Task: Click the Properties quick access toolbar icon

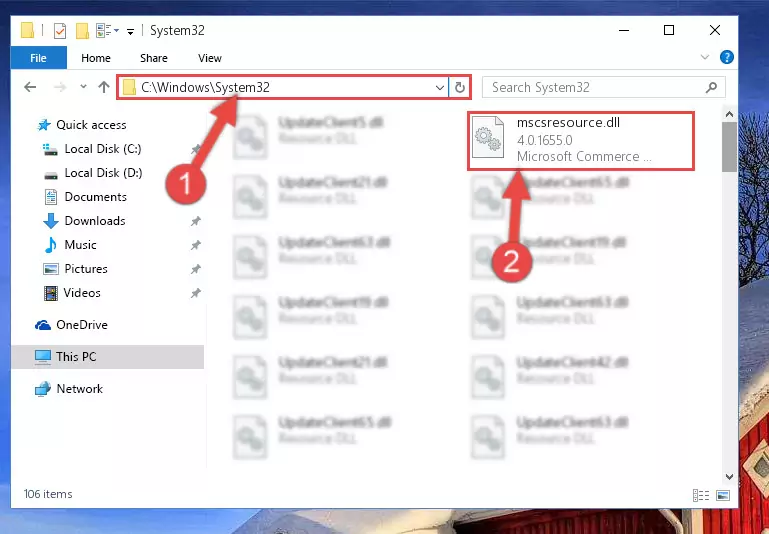Action: click(60, 31)
